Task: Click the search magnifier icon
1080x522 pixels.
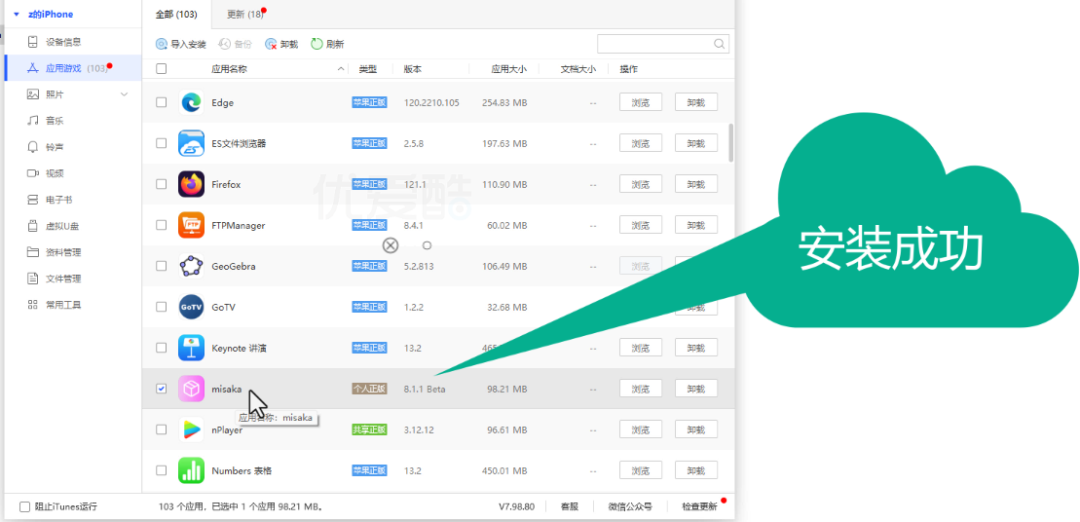Action: (718, 44)
